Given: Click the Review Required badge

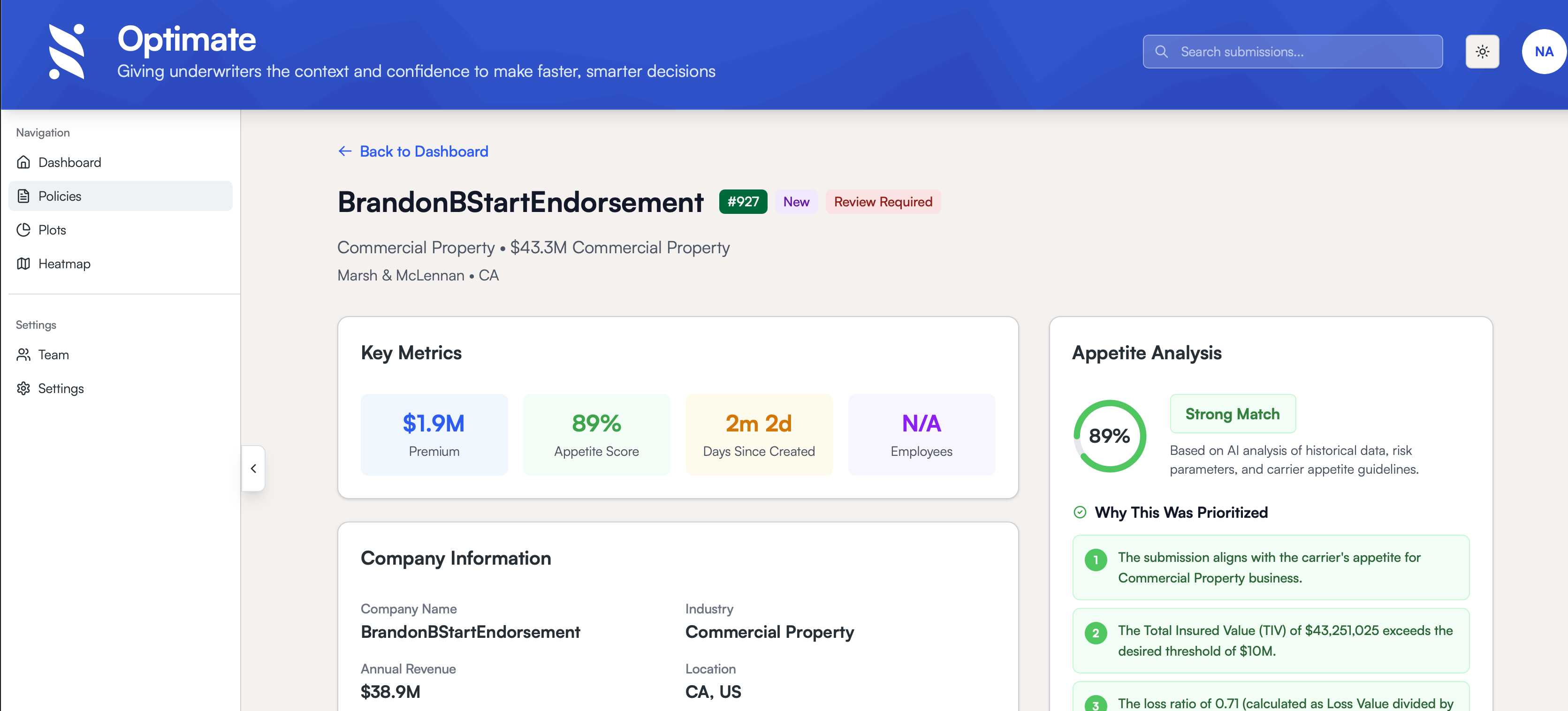Looking at the screenshot, I should coord(883,202).
